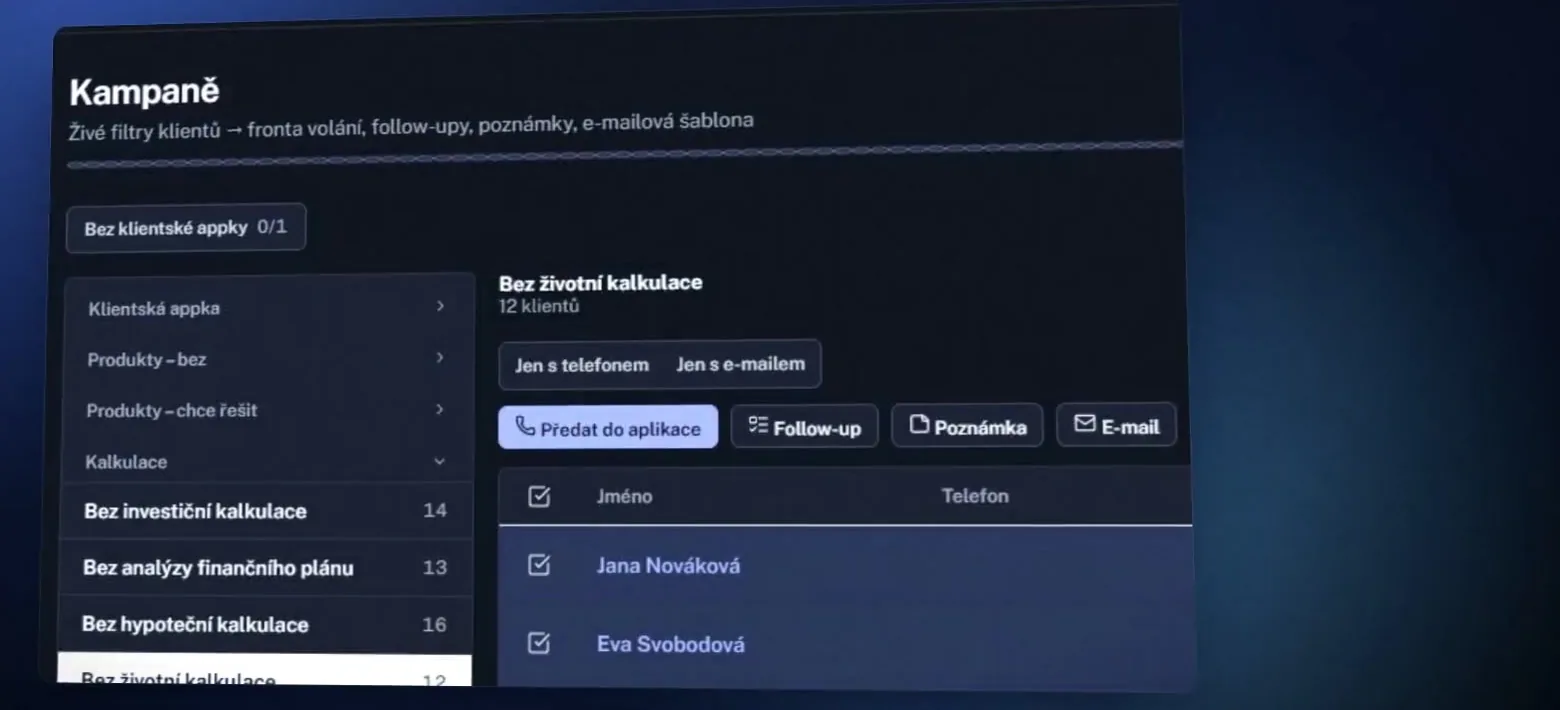
Task: Open client Eva Svobodová
Action: pyautogui.click(x=670, y=644)
